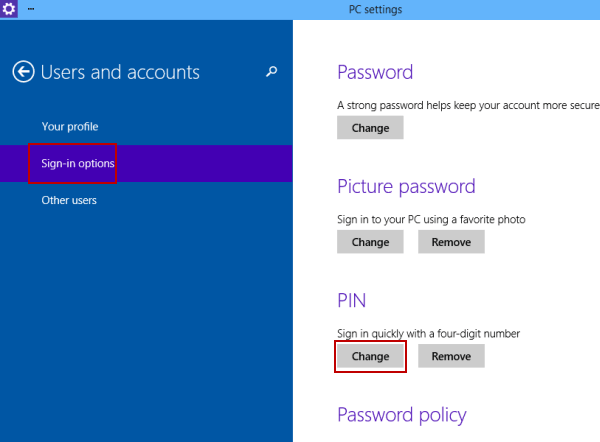Remove the picture password
The image size is (600, 442).
point(451,242)
